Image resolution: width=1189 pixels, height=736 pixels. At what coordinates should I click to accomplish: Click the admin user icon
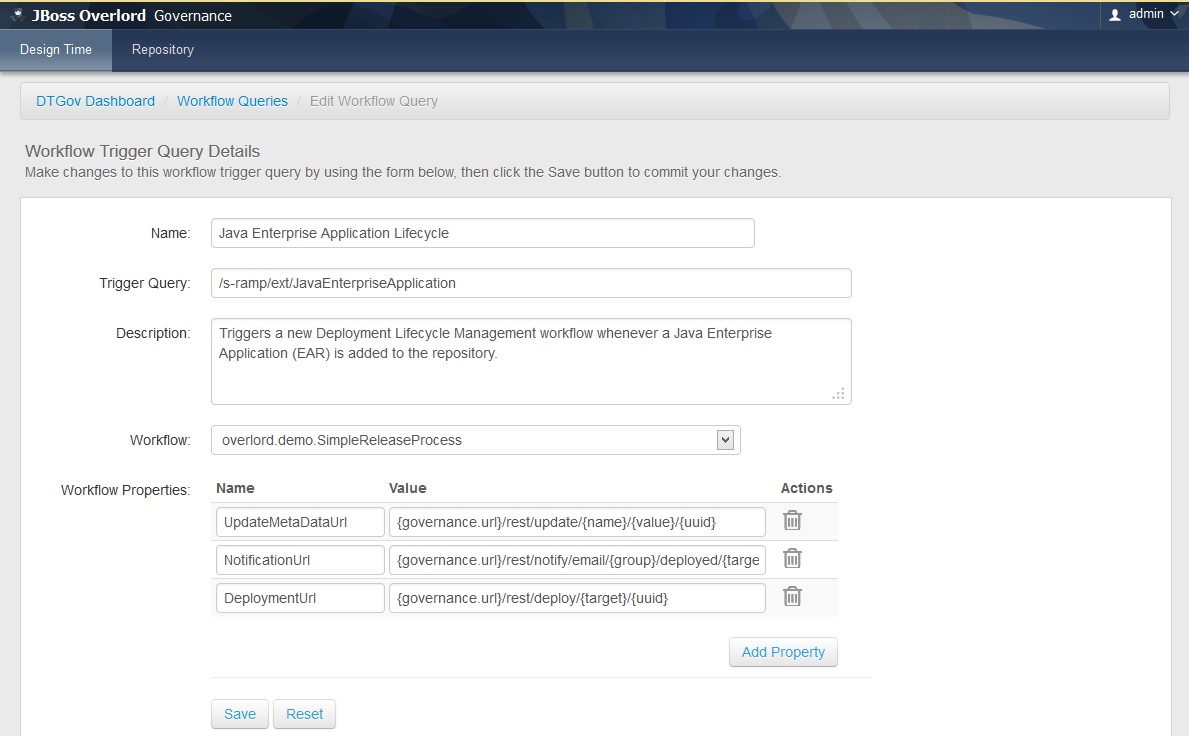[1115, 14]
